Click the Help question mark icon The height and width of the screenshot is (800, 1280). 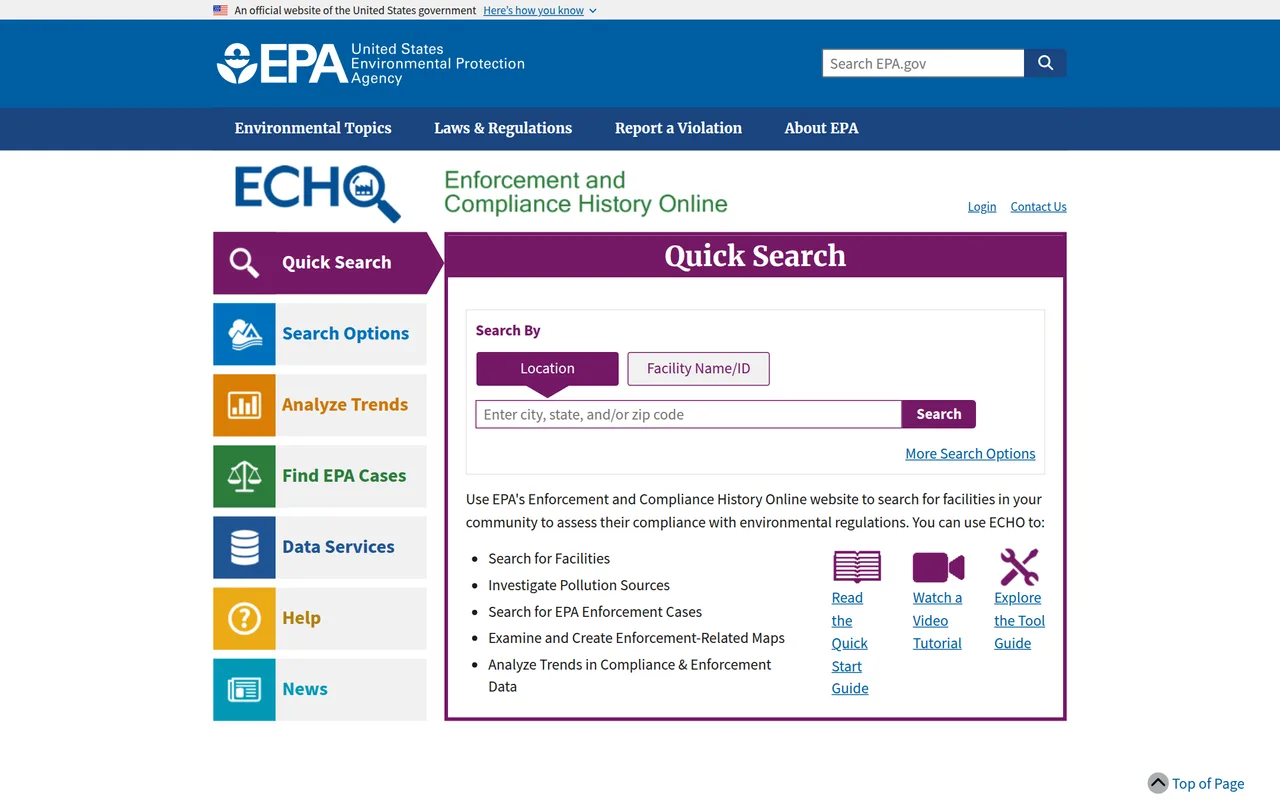[244, 618]
